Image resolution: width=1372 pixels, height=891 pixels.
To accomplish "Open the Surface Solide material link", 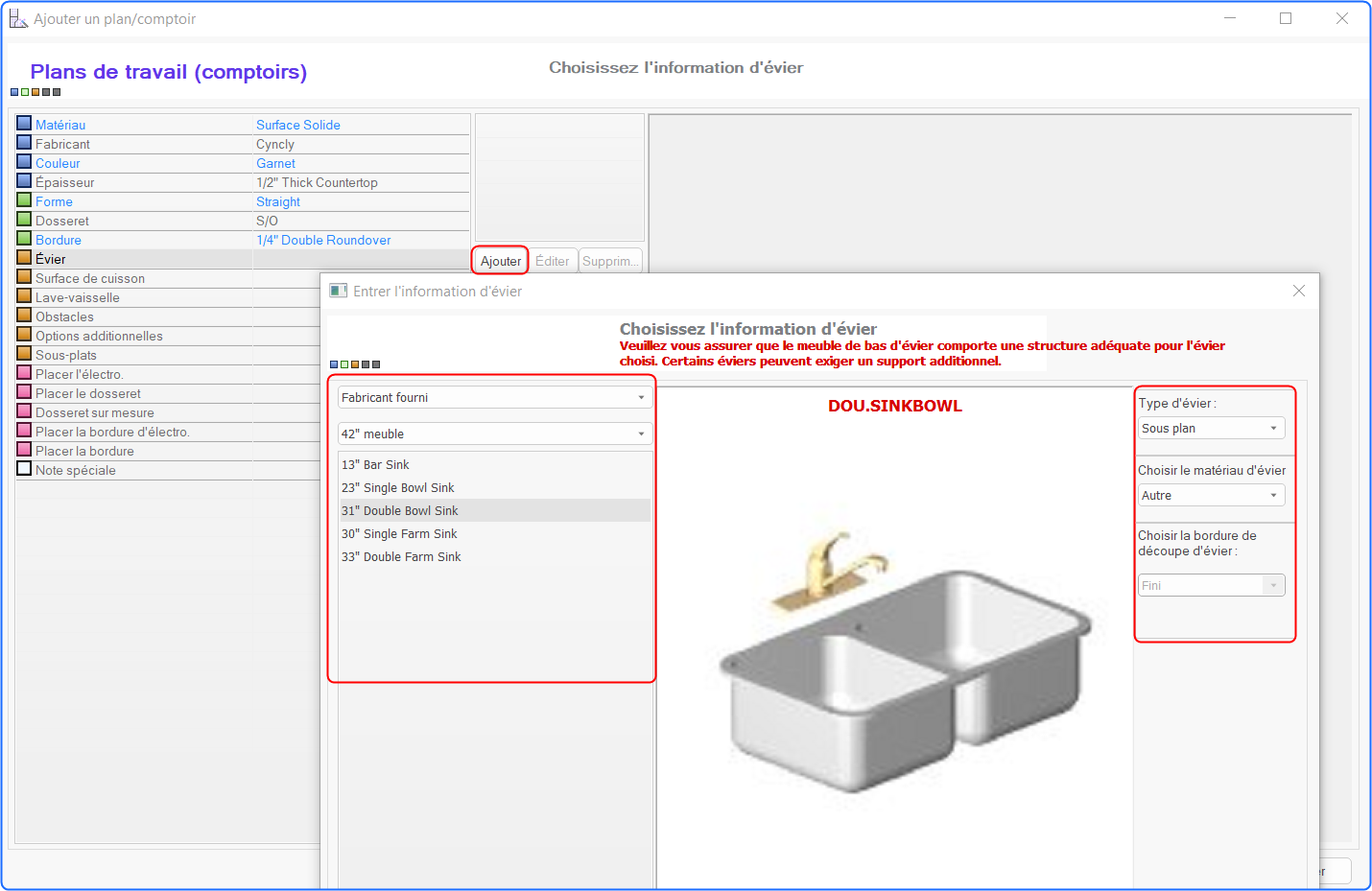I will (298, 125).
